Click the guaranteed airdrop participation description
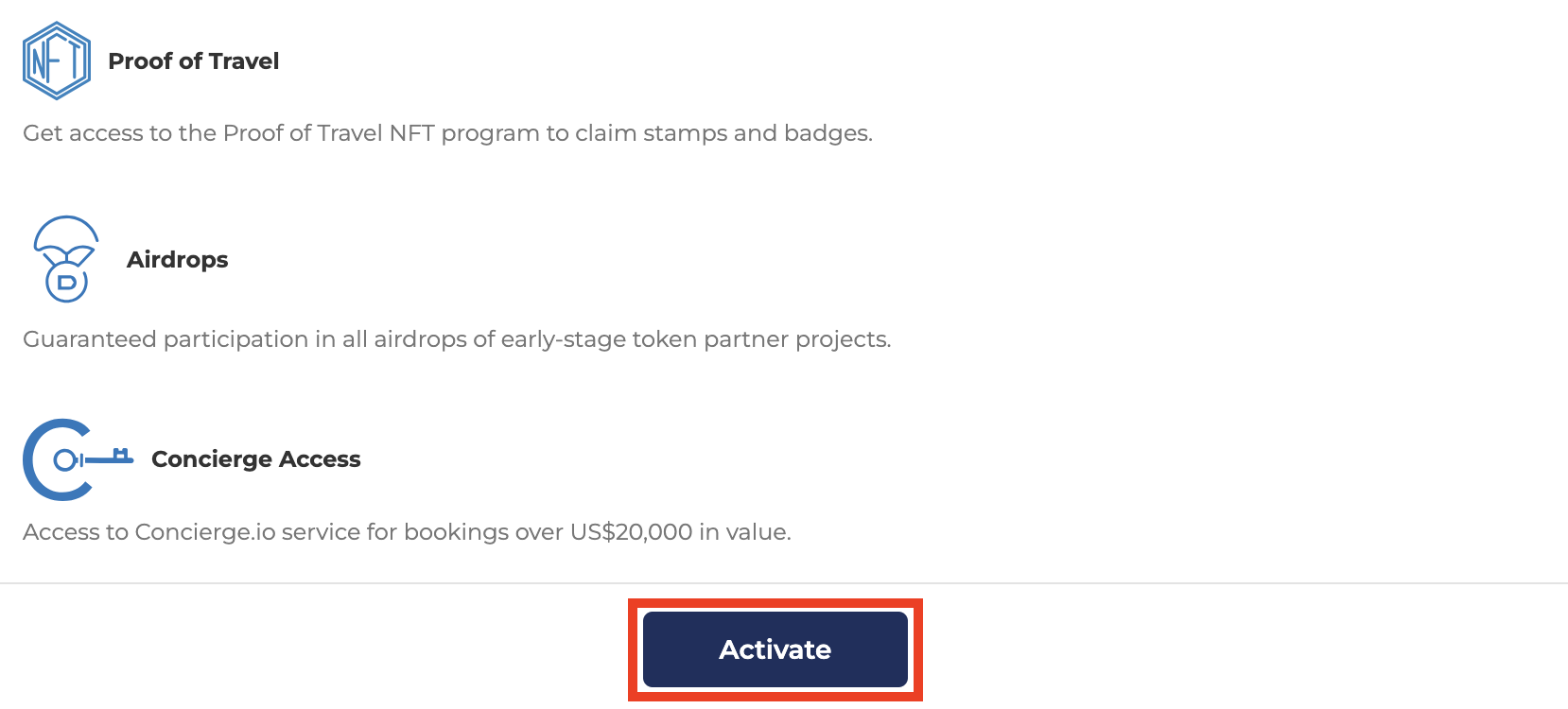 tap(457, 339)
